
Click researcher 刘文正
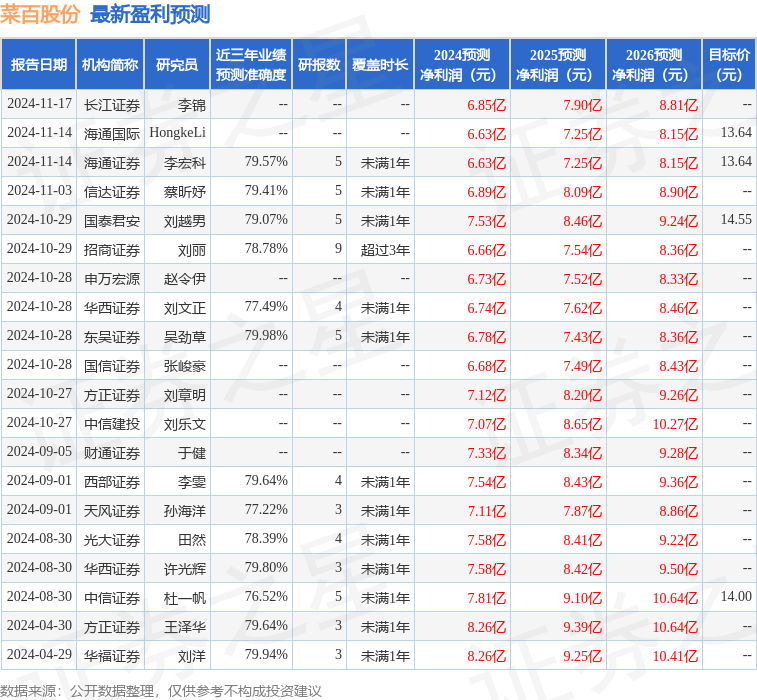click(x=185, y=308)
